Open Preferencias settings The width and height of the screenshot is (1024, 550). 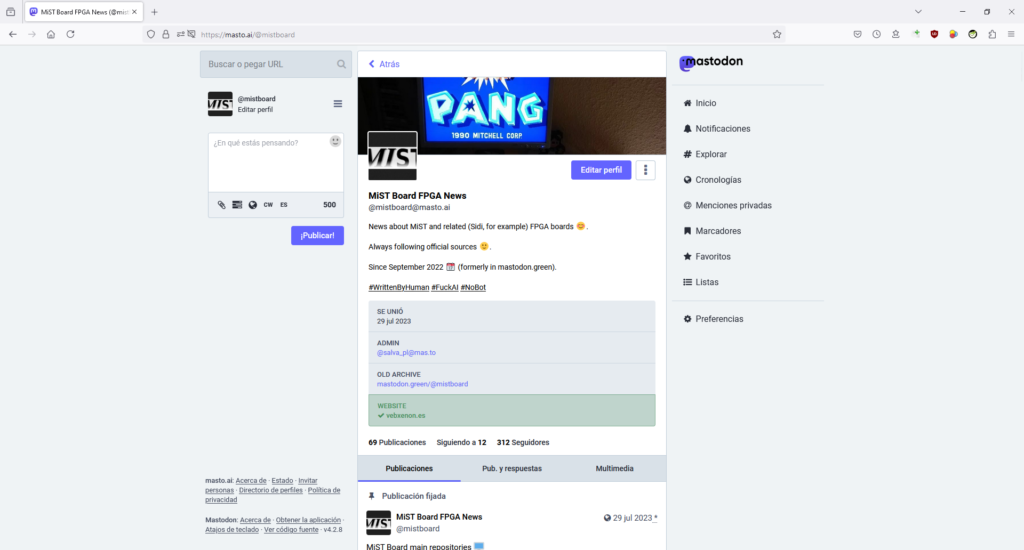[713, 319]
